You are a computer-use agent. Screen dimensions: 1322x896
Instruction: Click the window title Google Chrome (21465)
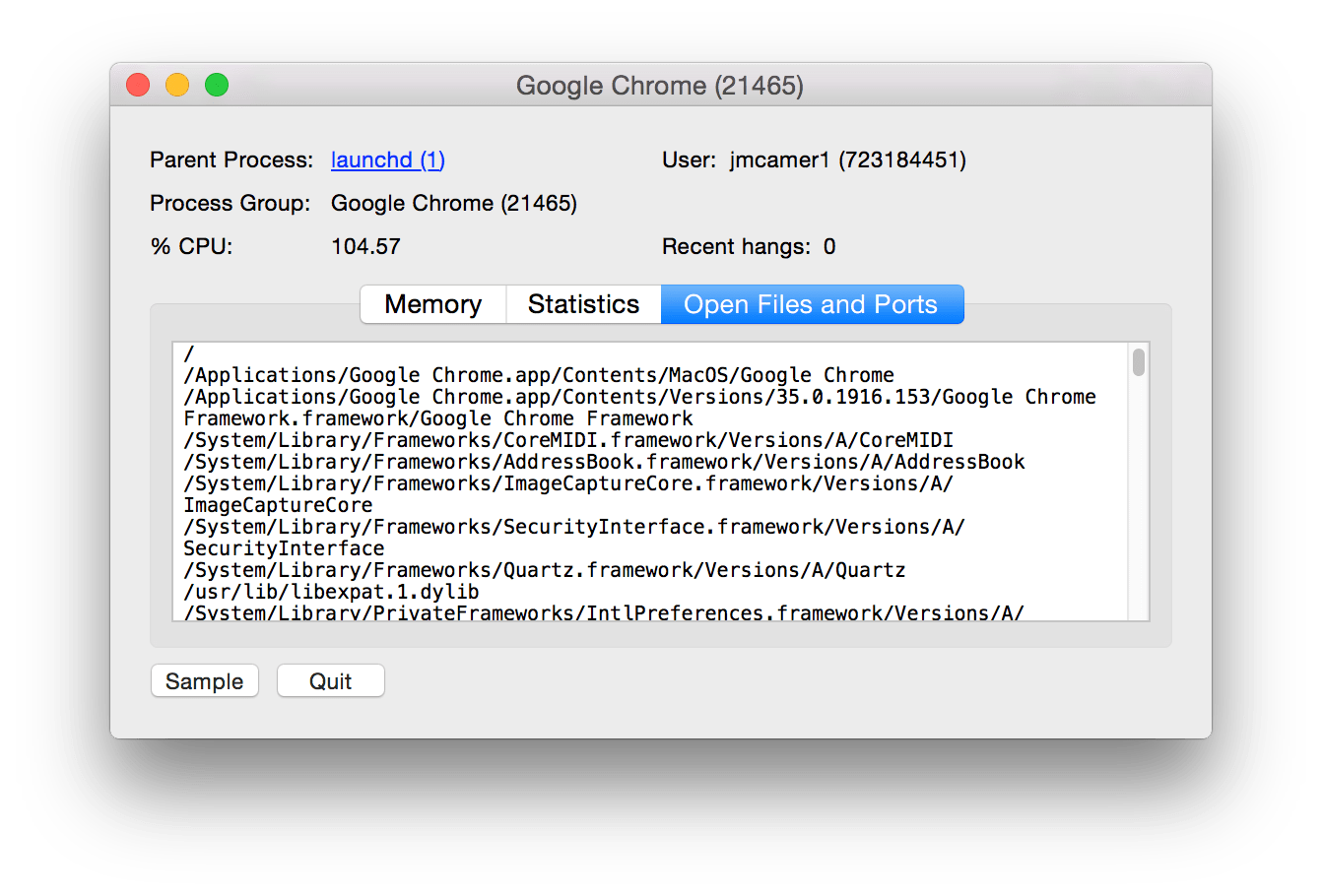tap(660, 86)
